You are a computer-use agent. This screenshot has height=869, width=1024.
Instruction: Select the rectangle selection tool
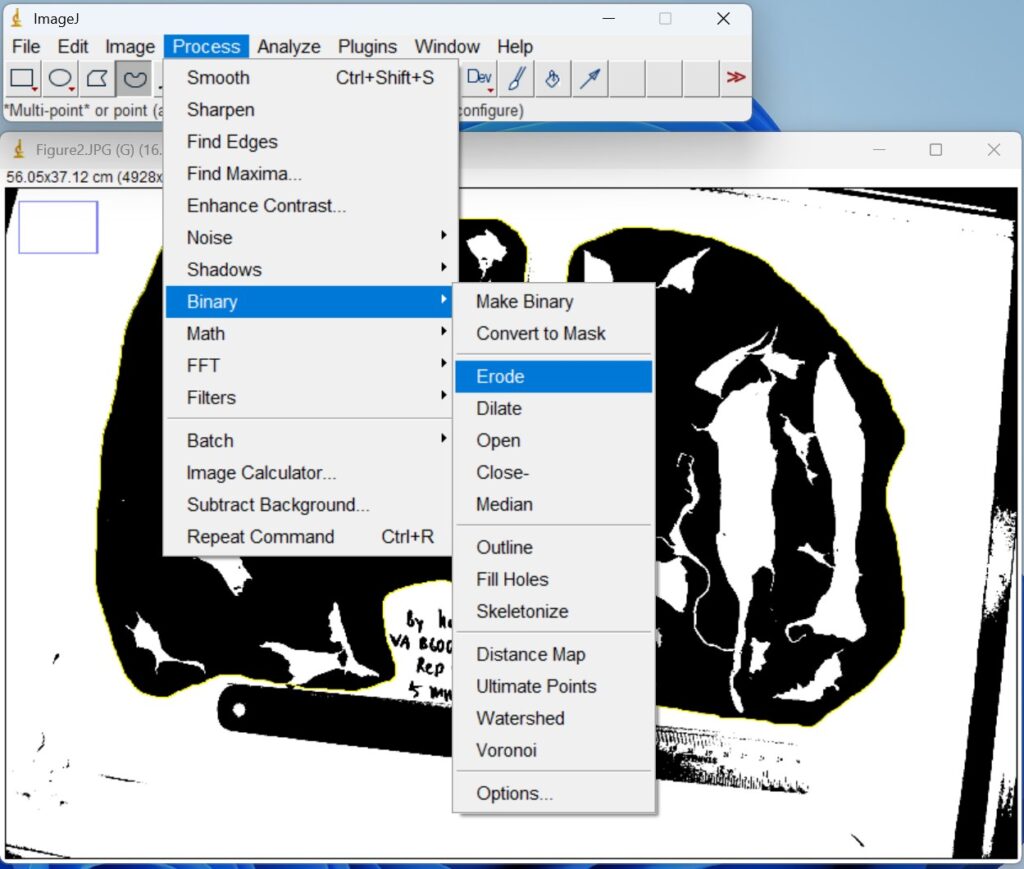pos(20,78)
